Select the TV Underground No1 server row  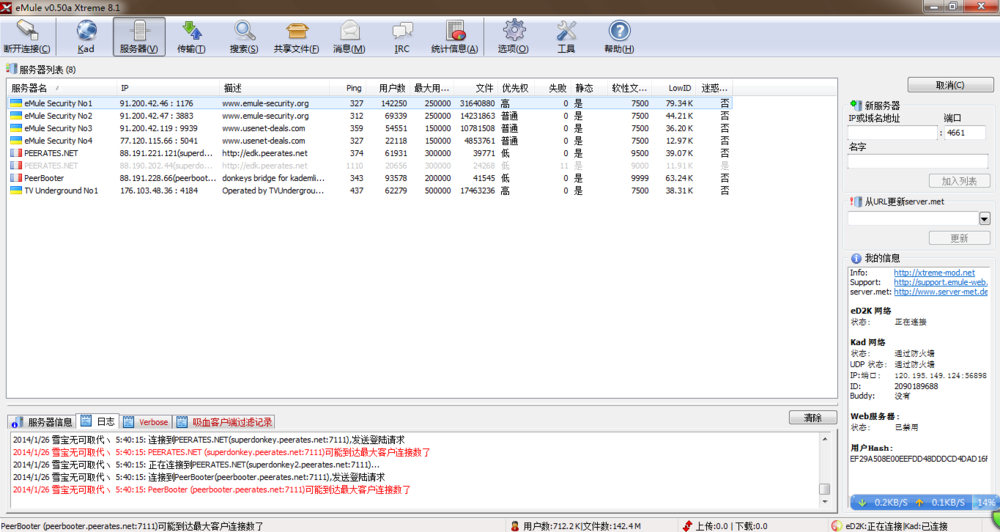pos(370,190)
